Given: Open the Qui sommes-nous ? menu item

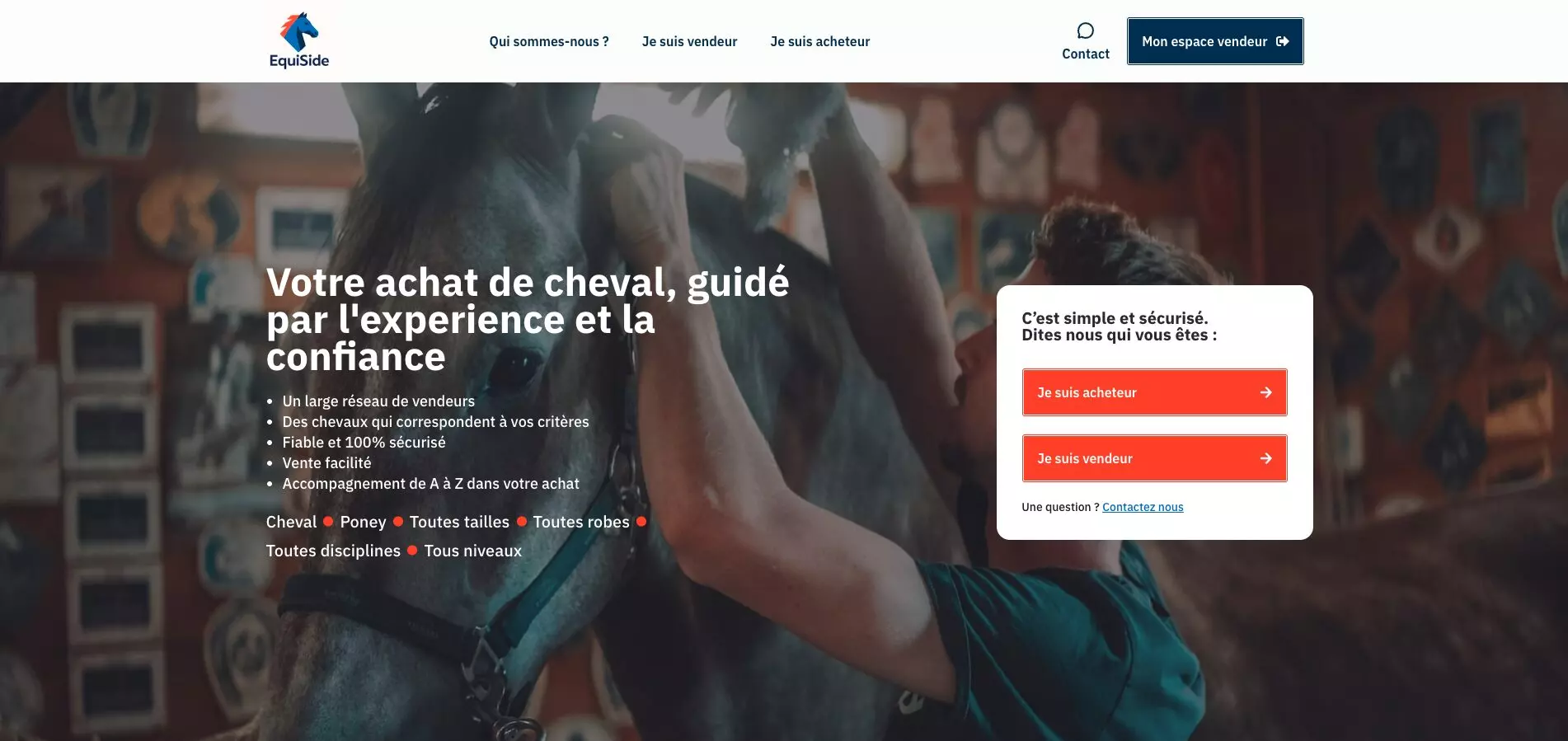Looking at the screenshot, I should [x=549, y=41].
